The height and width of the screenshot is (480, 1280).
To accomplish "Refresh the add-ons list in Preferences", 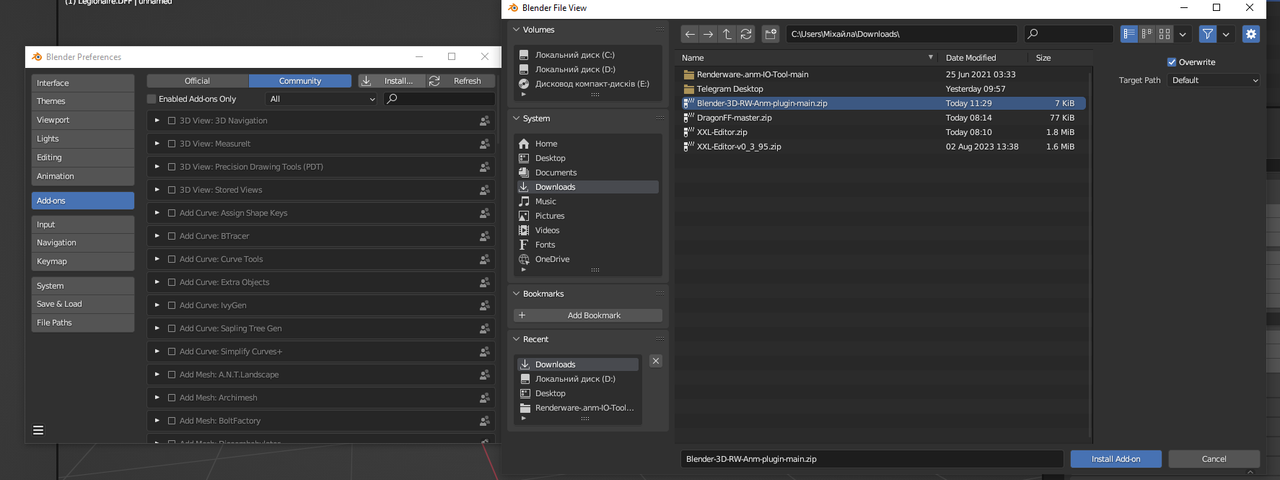I will 460,81.
